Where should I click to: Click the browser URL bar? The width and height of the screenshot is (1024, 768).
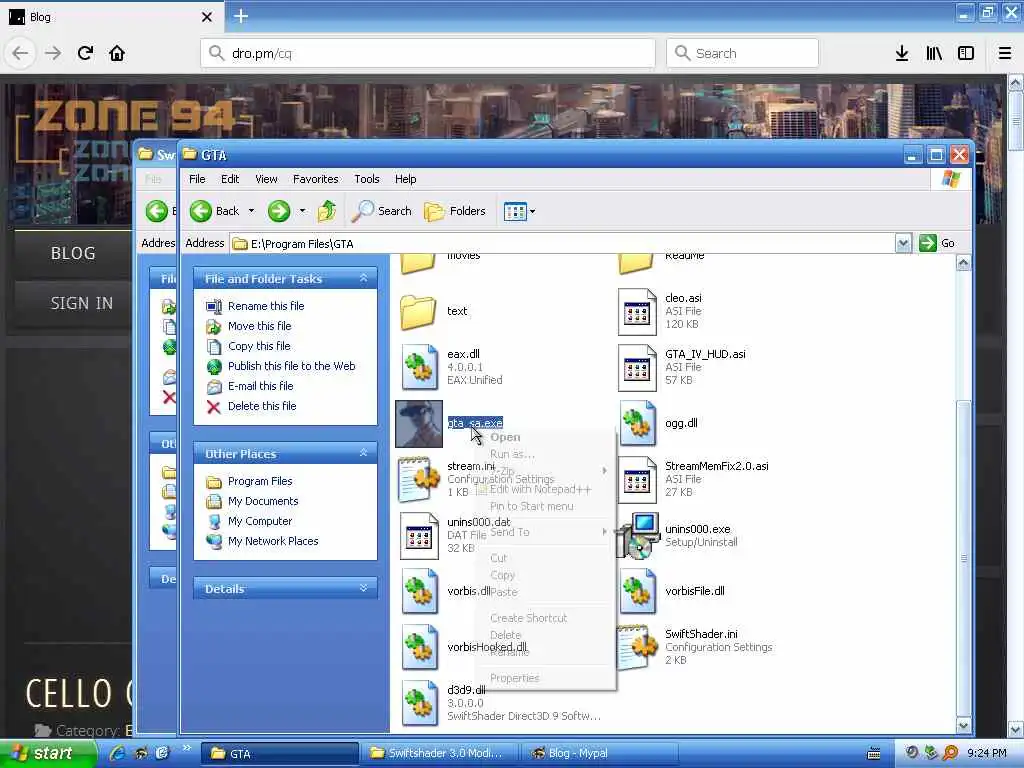pos(428,53)
